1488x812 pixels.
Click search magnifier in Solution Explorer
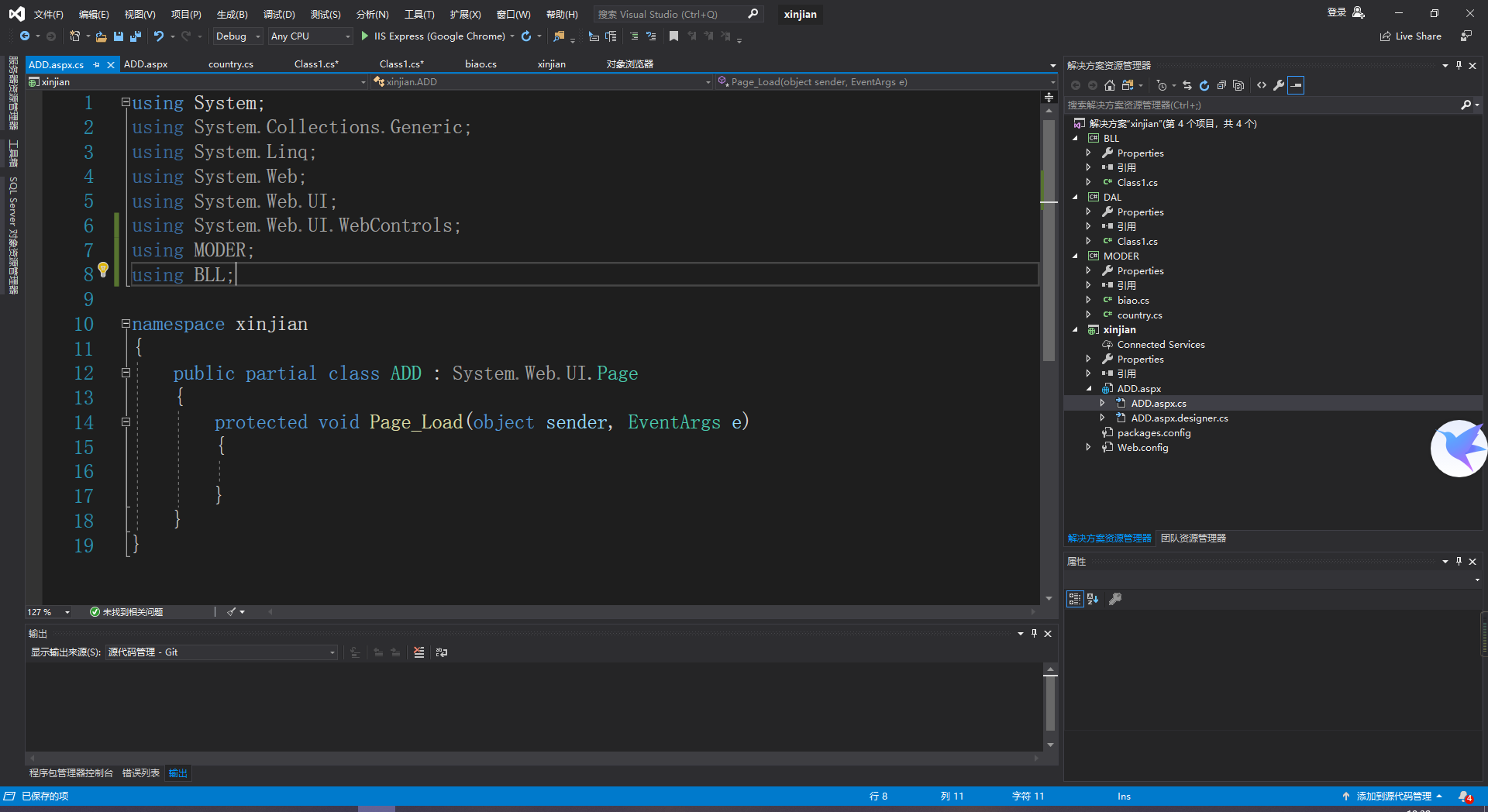point(1466,105)
